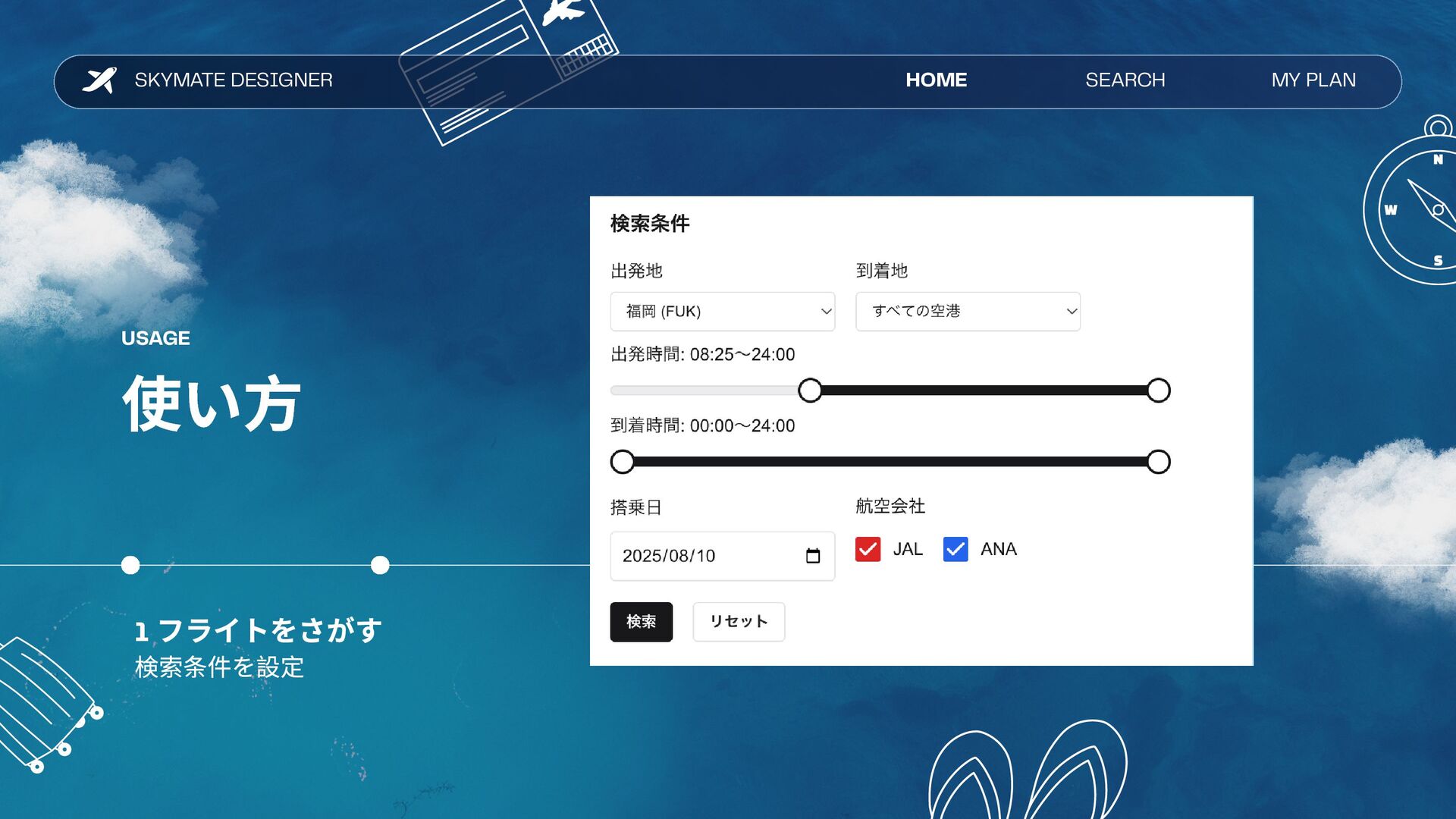Image resolution: width=1456 pixels, height=819 pixels.
Task: Click the 検索 search button
Action: [642, 622]
